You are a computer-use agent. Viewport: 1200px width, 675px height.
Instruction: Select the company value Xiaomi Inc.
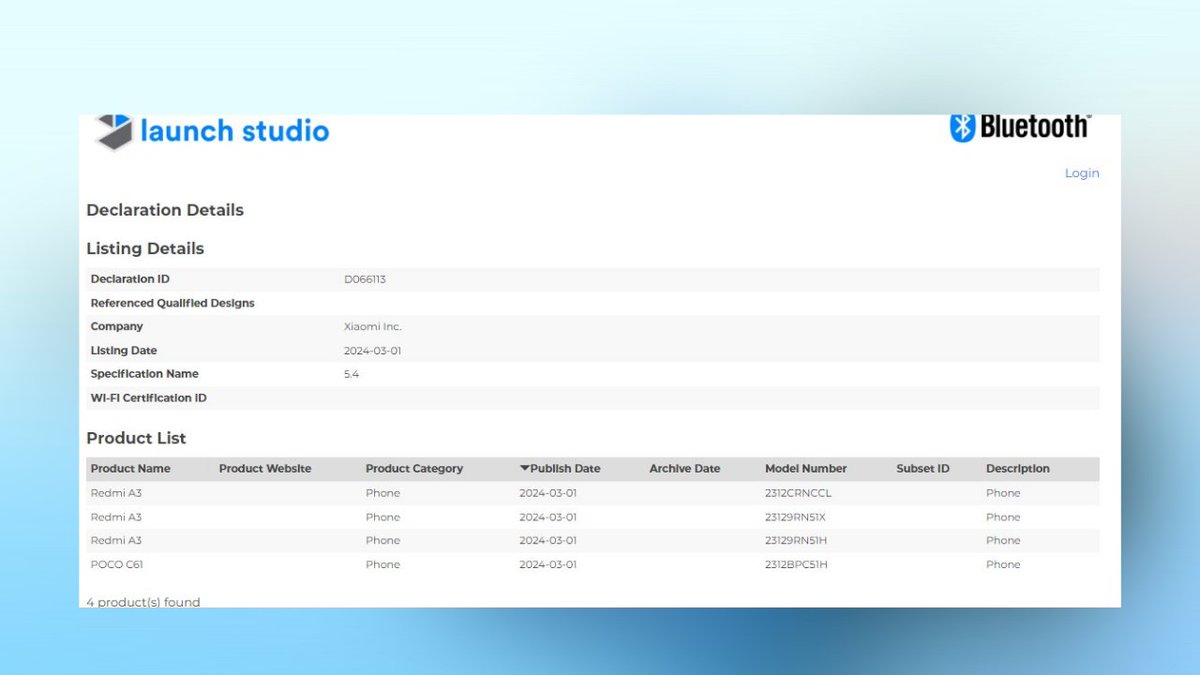[373, 327]
